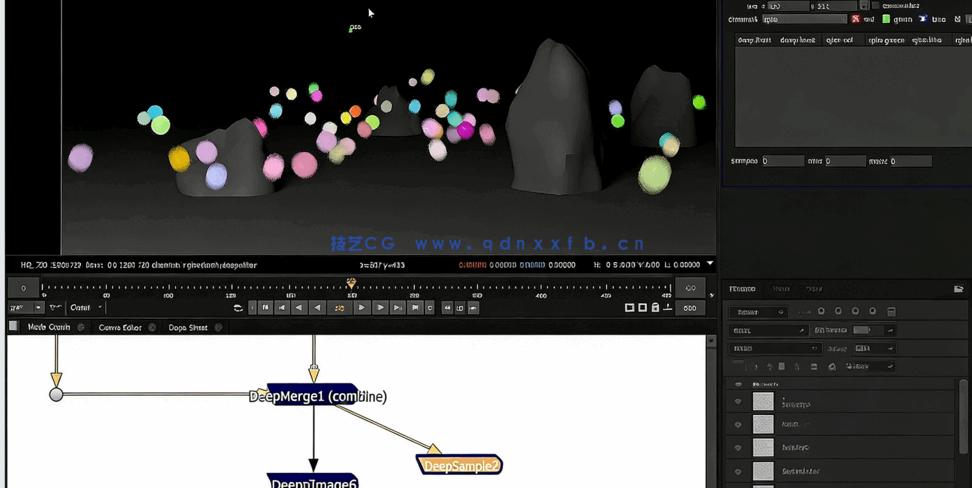Open the blend mode dropdown in layers panel
972x488 pixels.
(x=770, y=330)
